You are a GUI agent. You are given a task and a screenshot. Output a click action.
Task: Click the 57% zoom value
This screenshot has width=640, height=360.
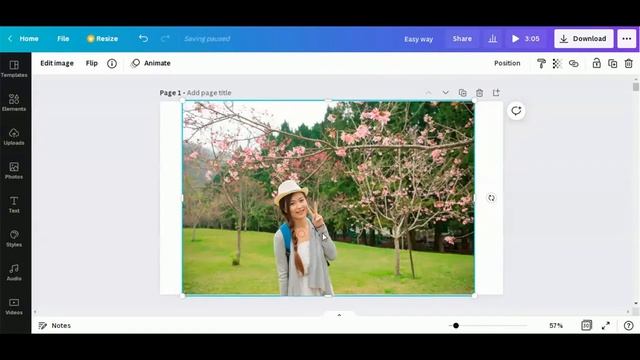pyautogui.click(x=556, y=325)
